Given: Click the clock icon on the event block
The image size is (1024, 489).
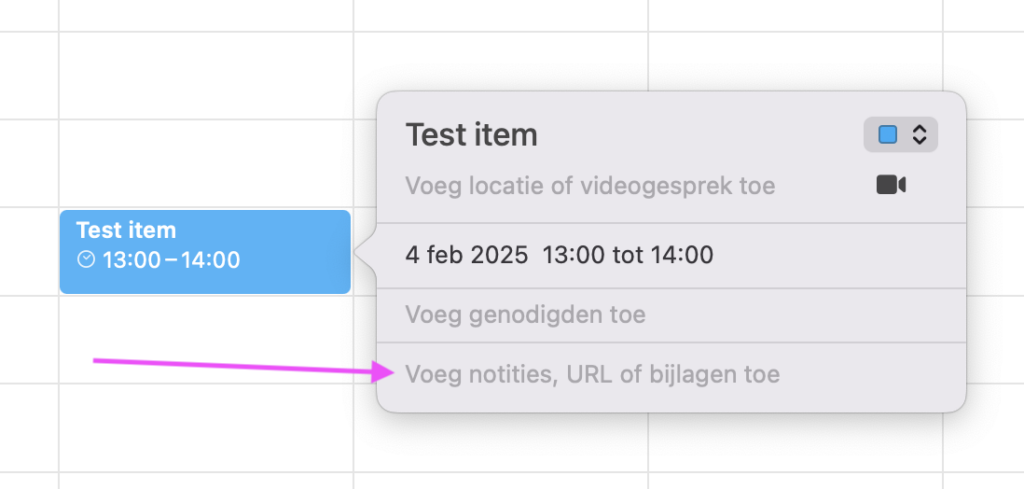Looking at the screenshot, I should click(x=87, y=260).
